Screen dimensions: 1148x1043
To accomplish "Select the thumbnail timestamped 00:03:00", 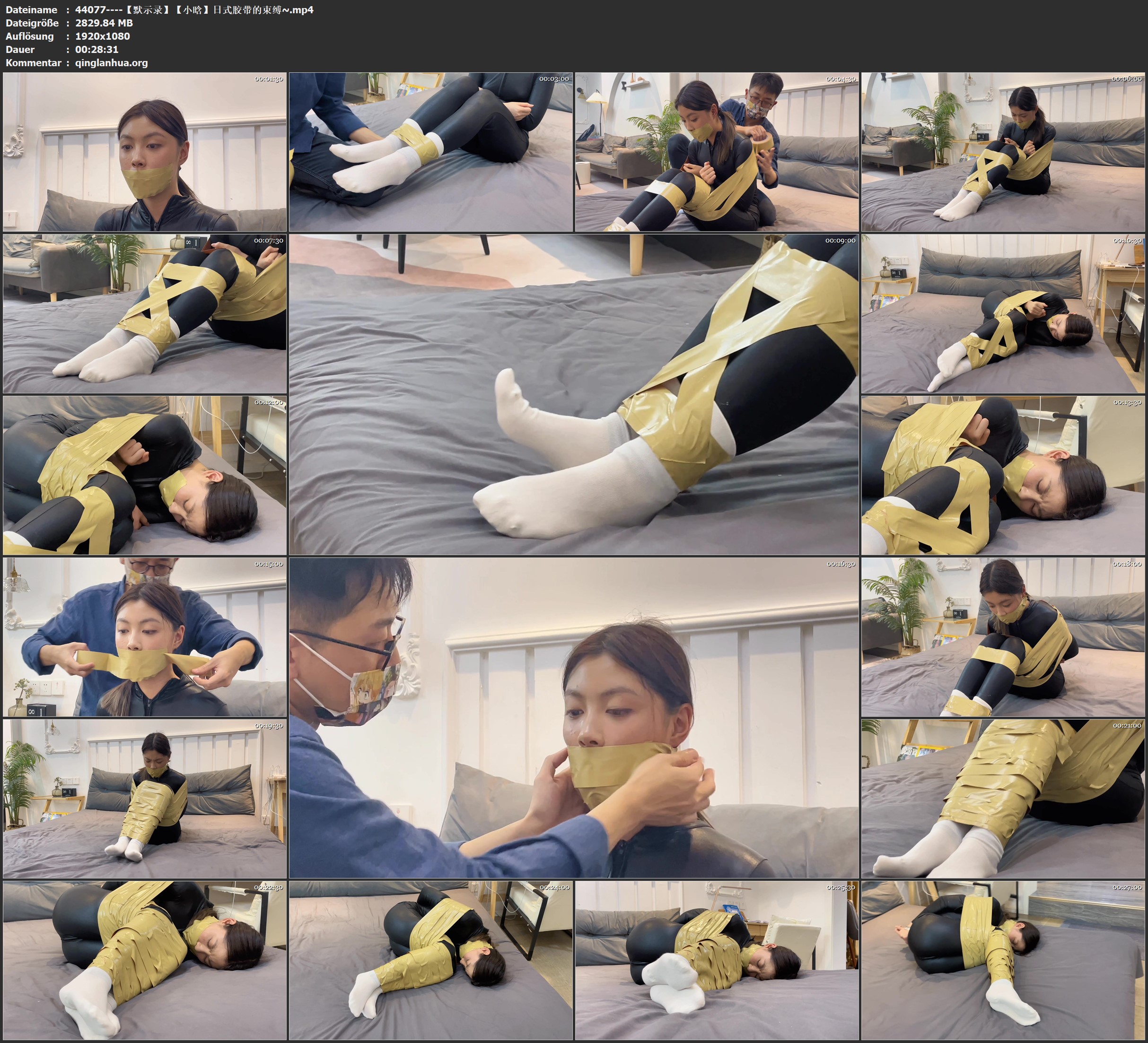I will click(x=430, y=152).
